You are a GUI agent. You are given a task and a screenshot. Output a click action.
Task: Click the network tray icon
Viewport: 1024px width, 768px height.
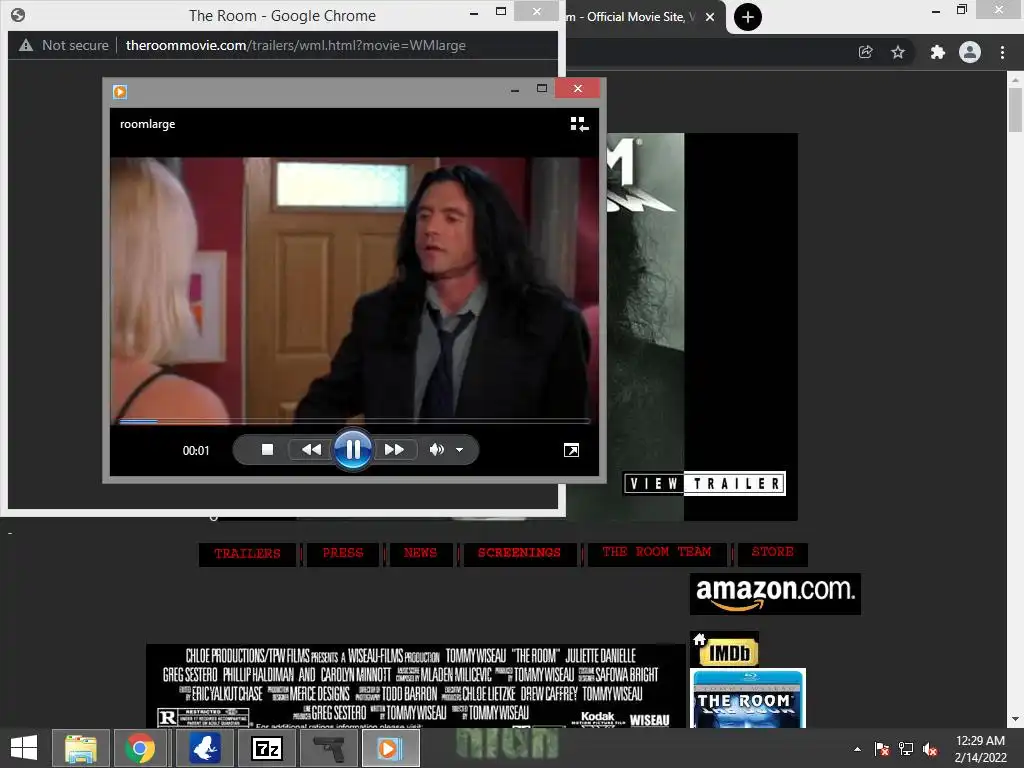(x=906, y=749)
